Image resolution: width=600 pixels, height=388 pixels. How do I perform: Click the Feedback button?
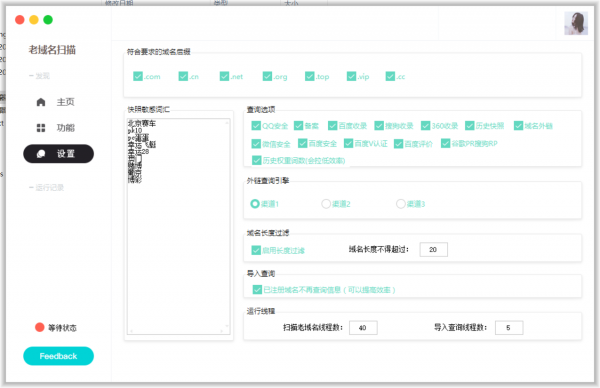coord(59,356)
